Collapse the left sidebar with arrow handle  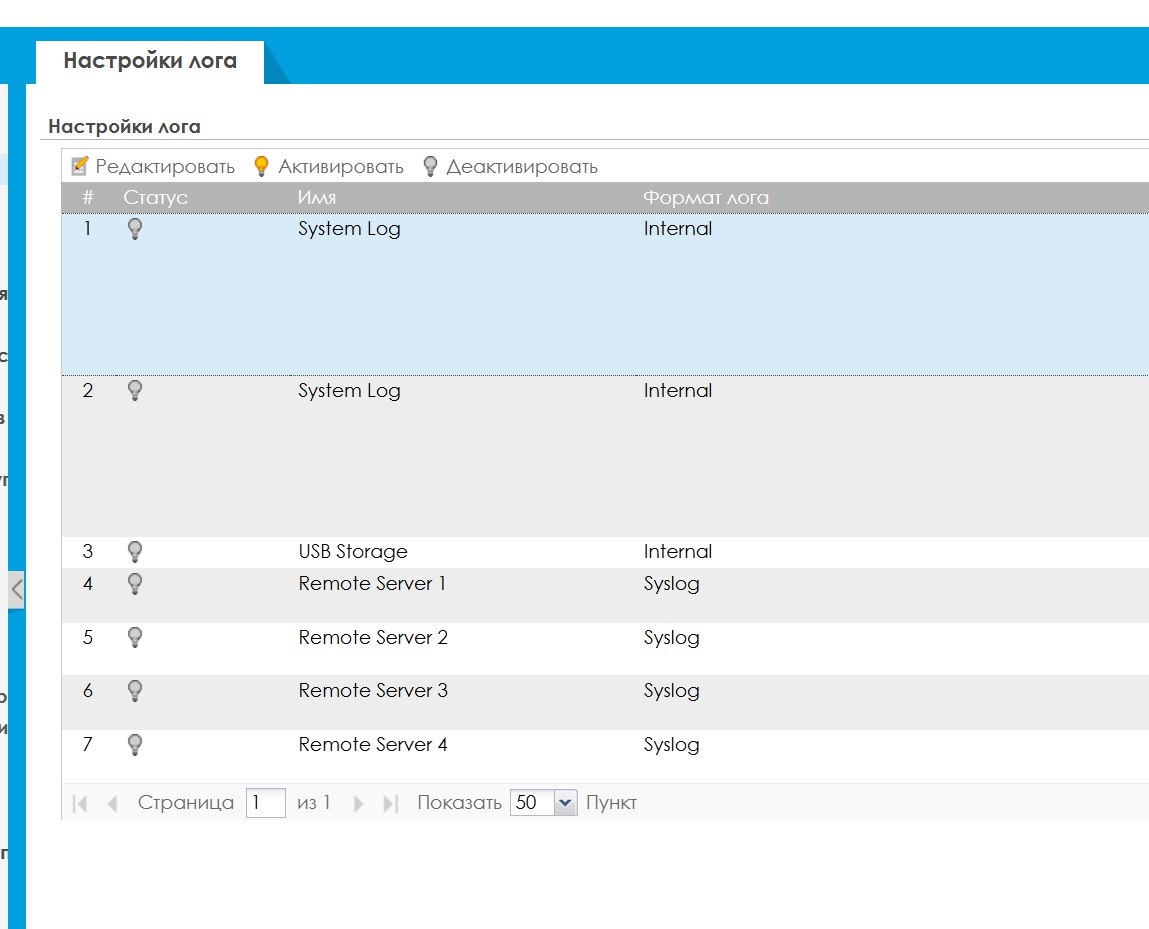[16, 590]
